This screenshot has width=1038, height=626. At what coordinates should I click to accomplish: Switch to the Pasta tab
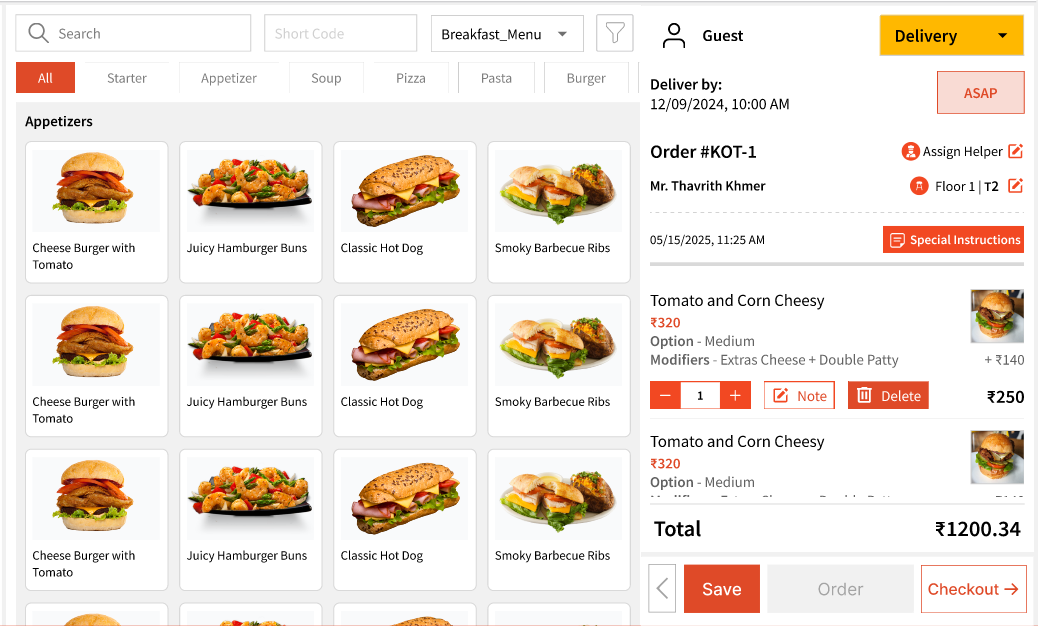pyautogui.click(x=496, y=77)
